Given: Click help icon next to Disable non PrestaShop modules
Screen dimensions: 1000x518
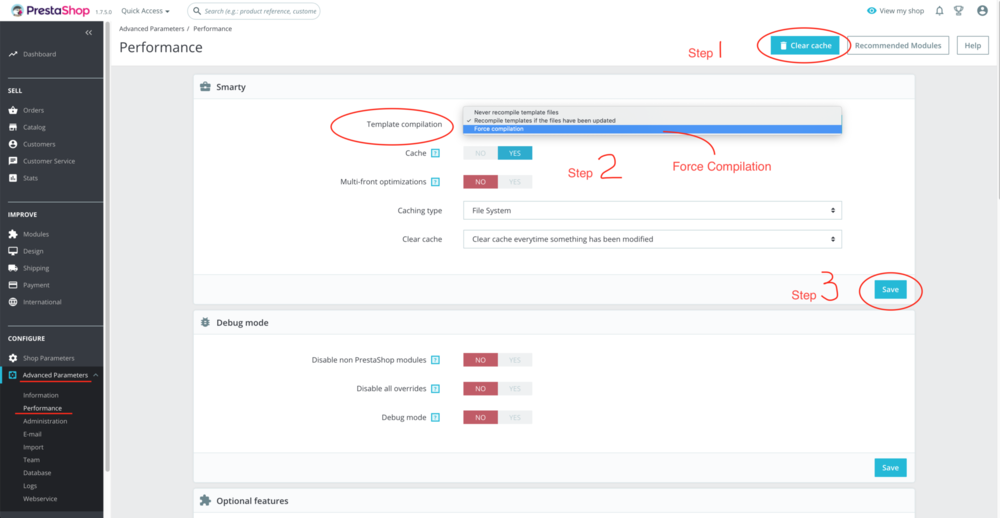Looking at the screenshot, I should [x=435, y=360].
